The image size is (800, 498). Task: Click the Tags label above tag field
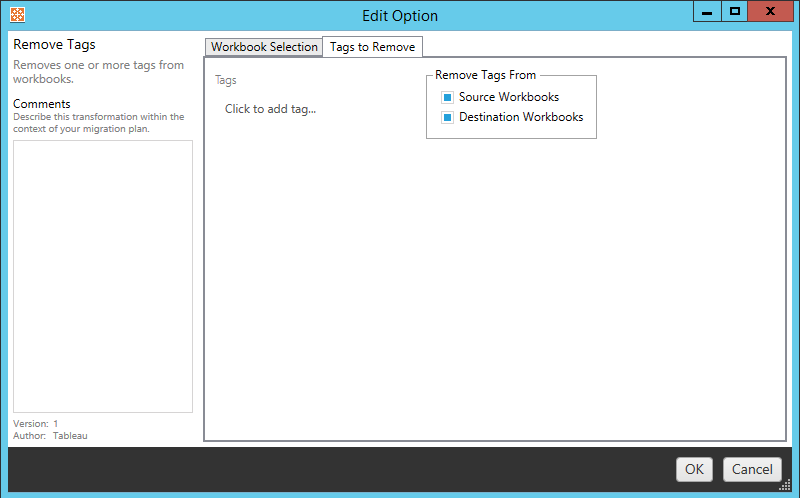(226, 80)
